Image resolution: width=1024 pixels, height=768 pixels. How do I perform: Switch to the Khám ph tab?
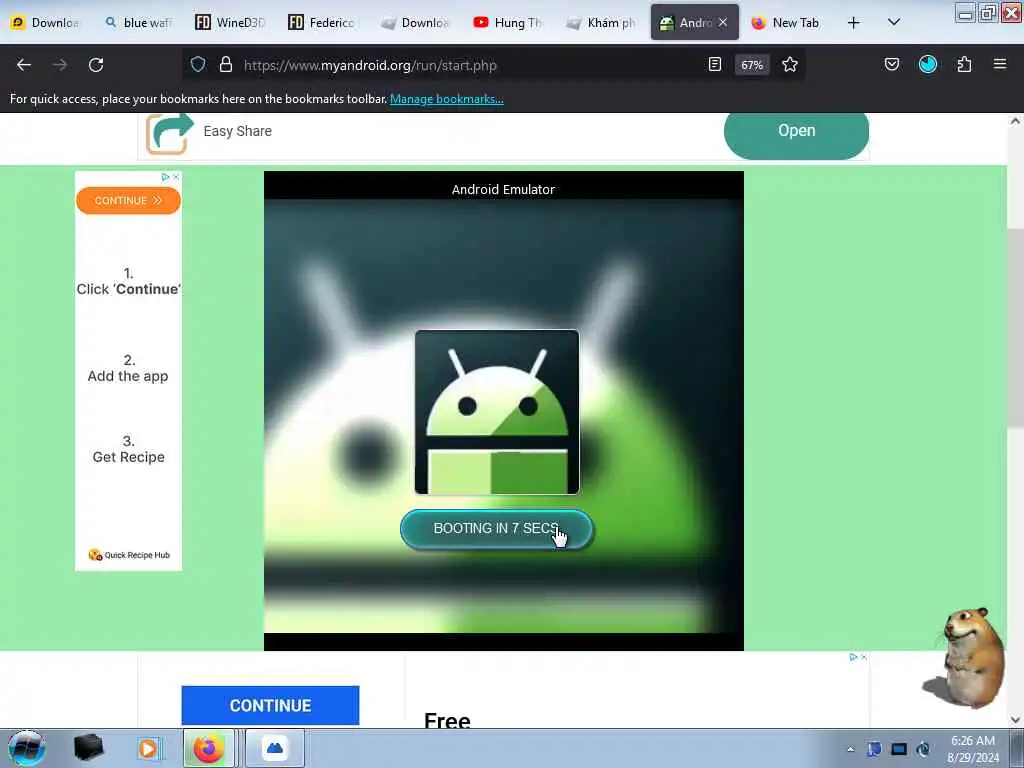click(601, 23)
